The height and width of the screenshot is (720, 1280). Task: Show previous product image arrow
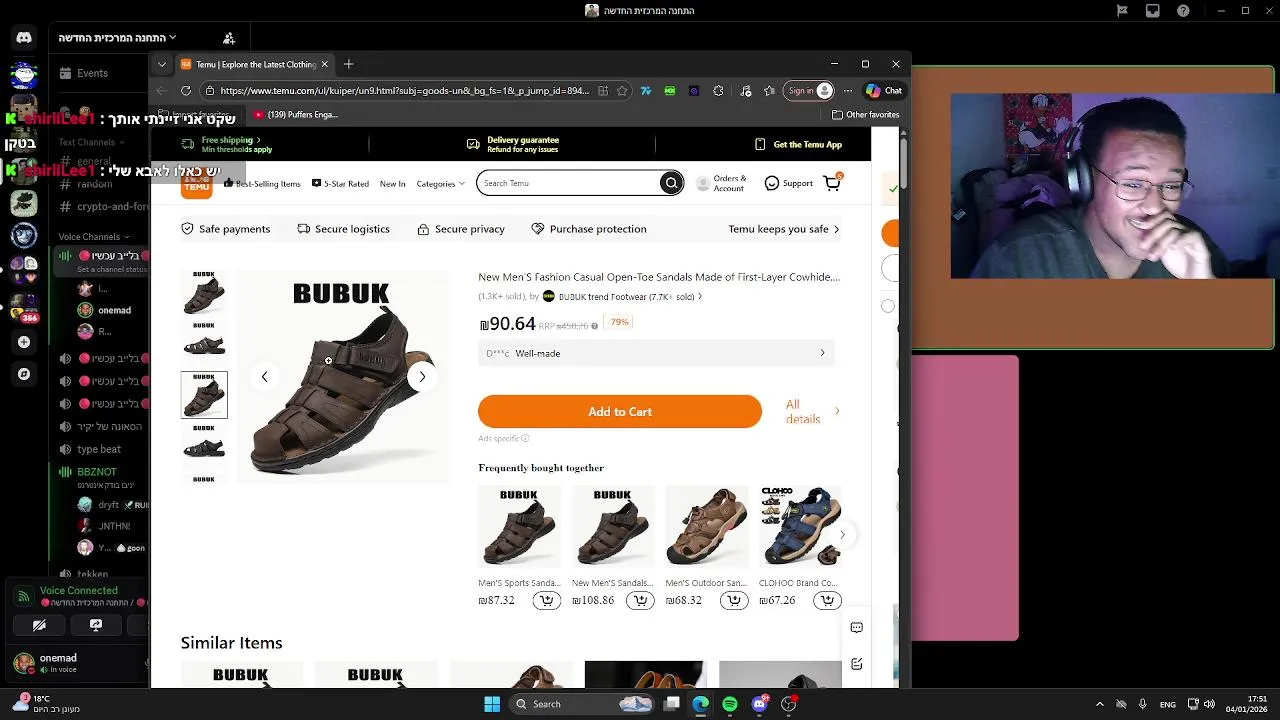click(x=264, y=377)
